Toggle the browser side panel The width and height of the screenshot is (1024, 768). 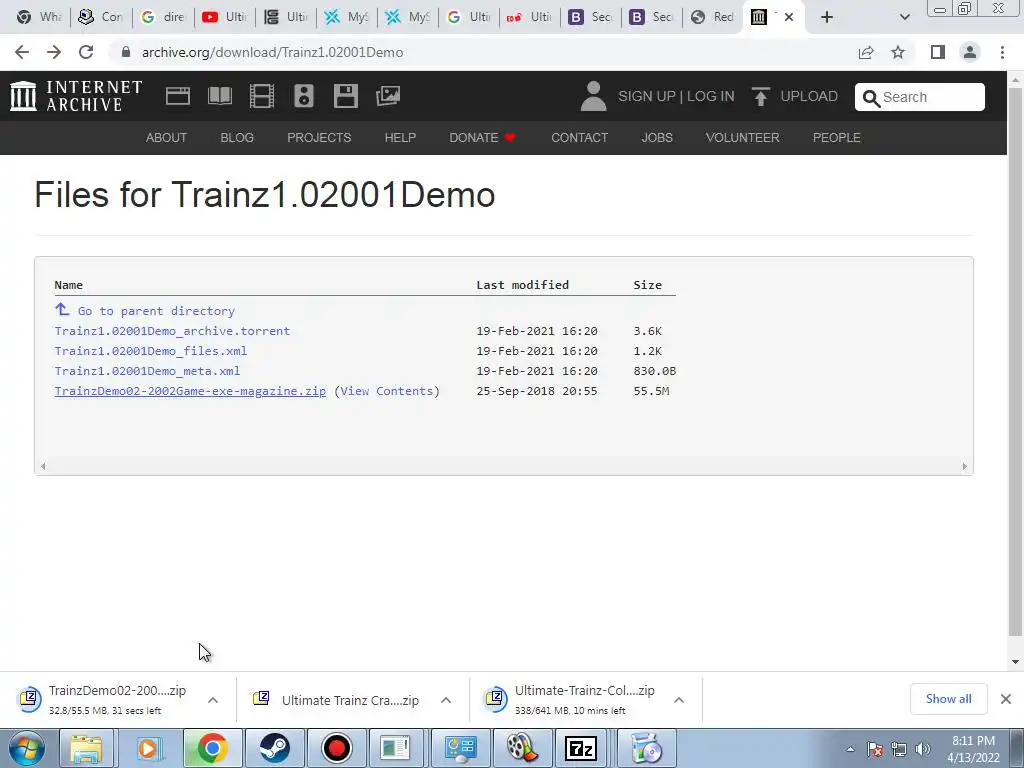click(938, 52)
